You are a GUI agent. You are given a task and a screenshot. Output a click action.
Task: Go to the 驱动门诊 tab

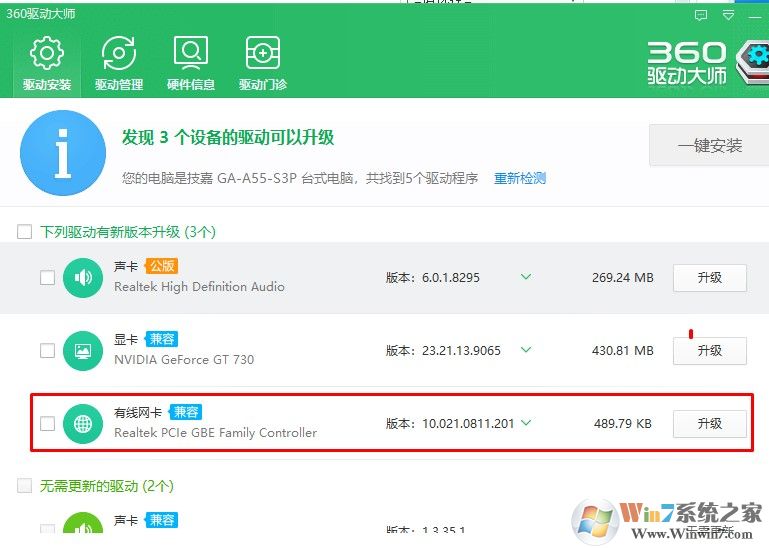coord(263,63)
